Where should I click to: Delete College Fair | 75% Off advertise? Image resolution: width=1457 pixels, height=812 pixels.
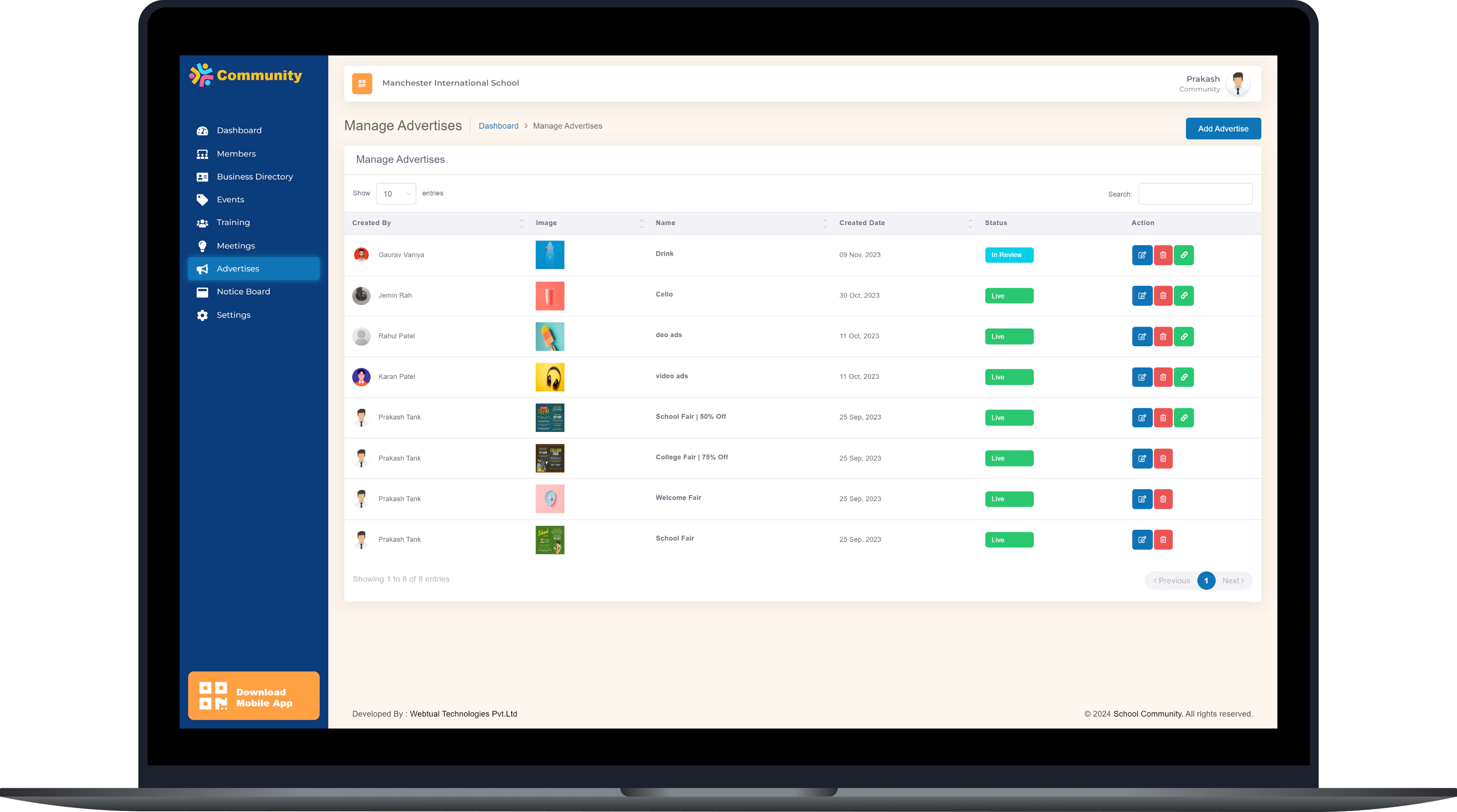tap(1163, 459)
